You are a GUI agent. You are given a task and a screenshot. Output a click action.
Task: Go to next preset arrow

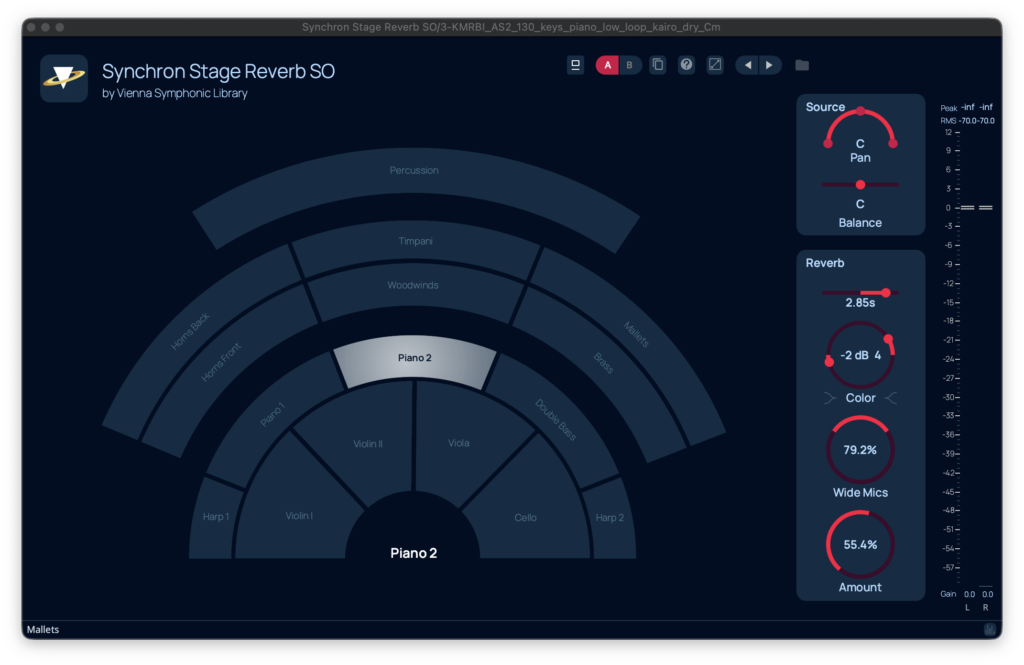769,65
